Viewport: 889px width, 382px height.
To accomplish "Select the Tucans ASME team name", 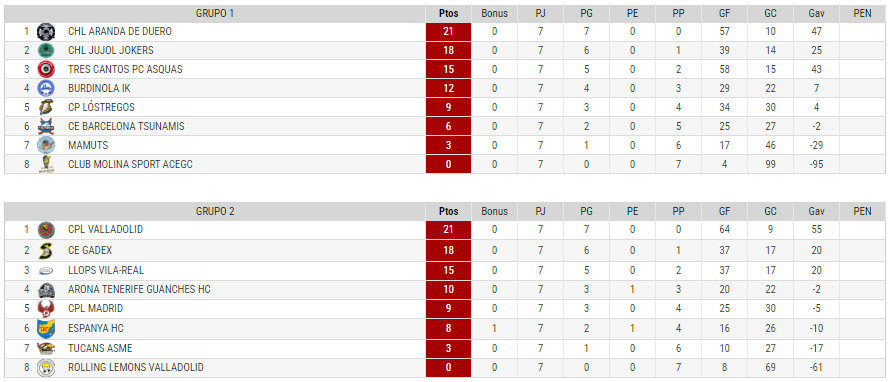I will point(100,348).
